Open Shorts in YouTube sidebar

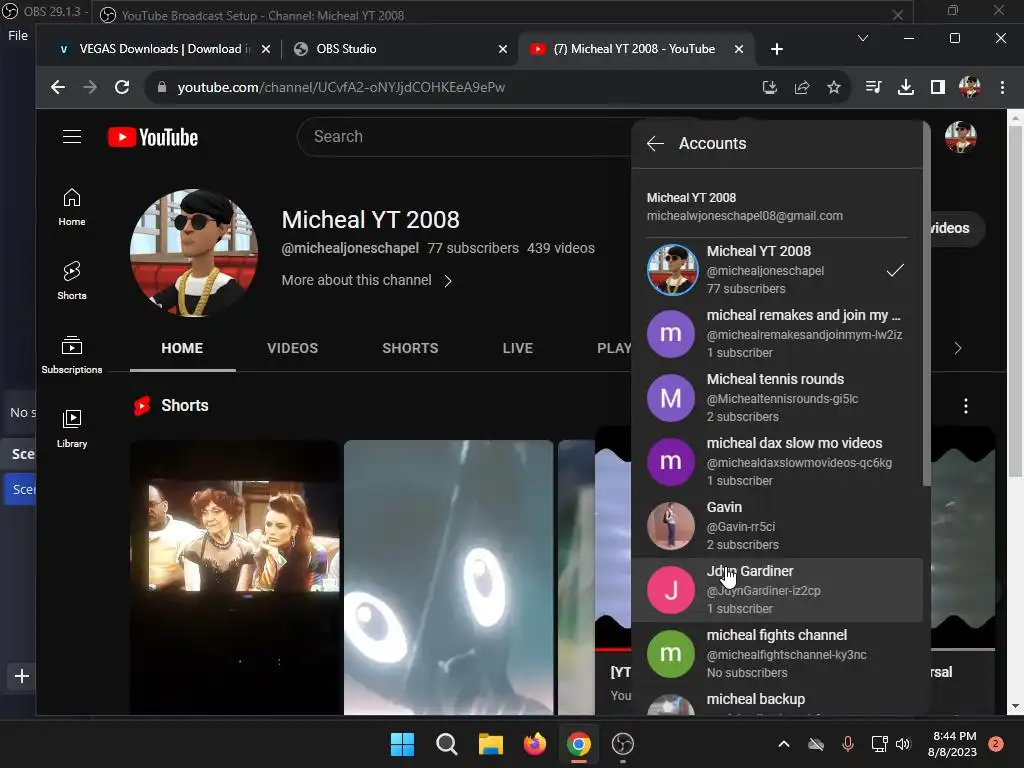click(72, 281)
